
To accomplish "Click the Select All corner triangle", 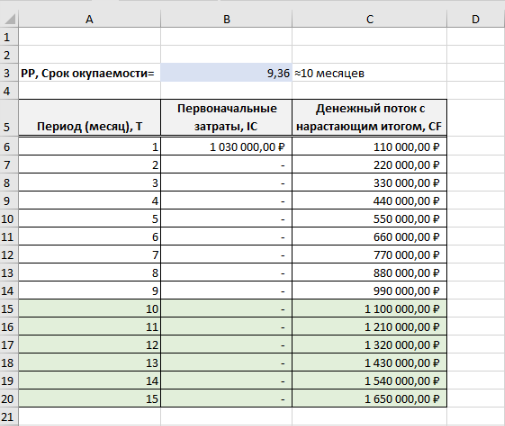I will point(9,19).
